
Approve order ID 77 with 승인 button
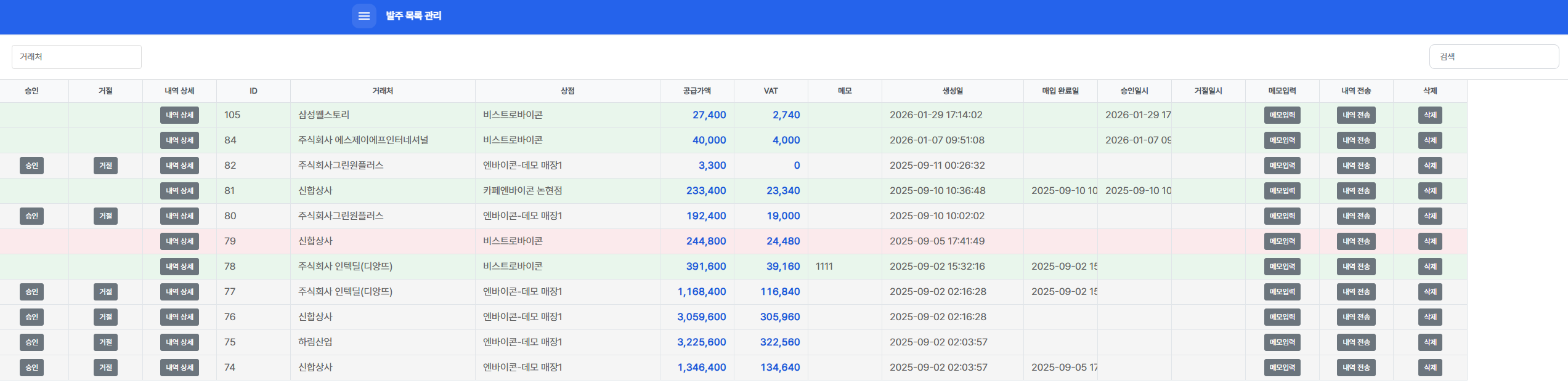click(31, 292)
